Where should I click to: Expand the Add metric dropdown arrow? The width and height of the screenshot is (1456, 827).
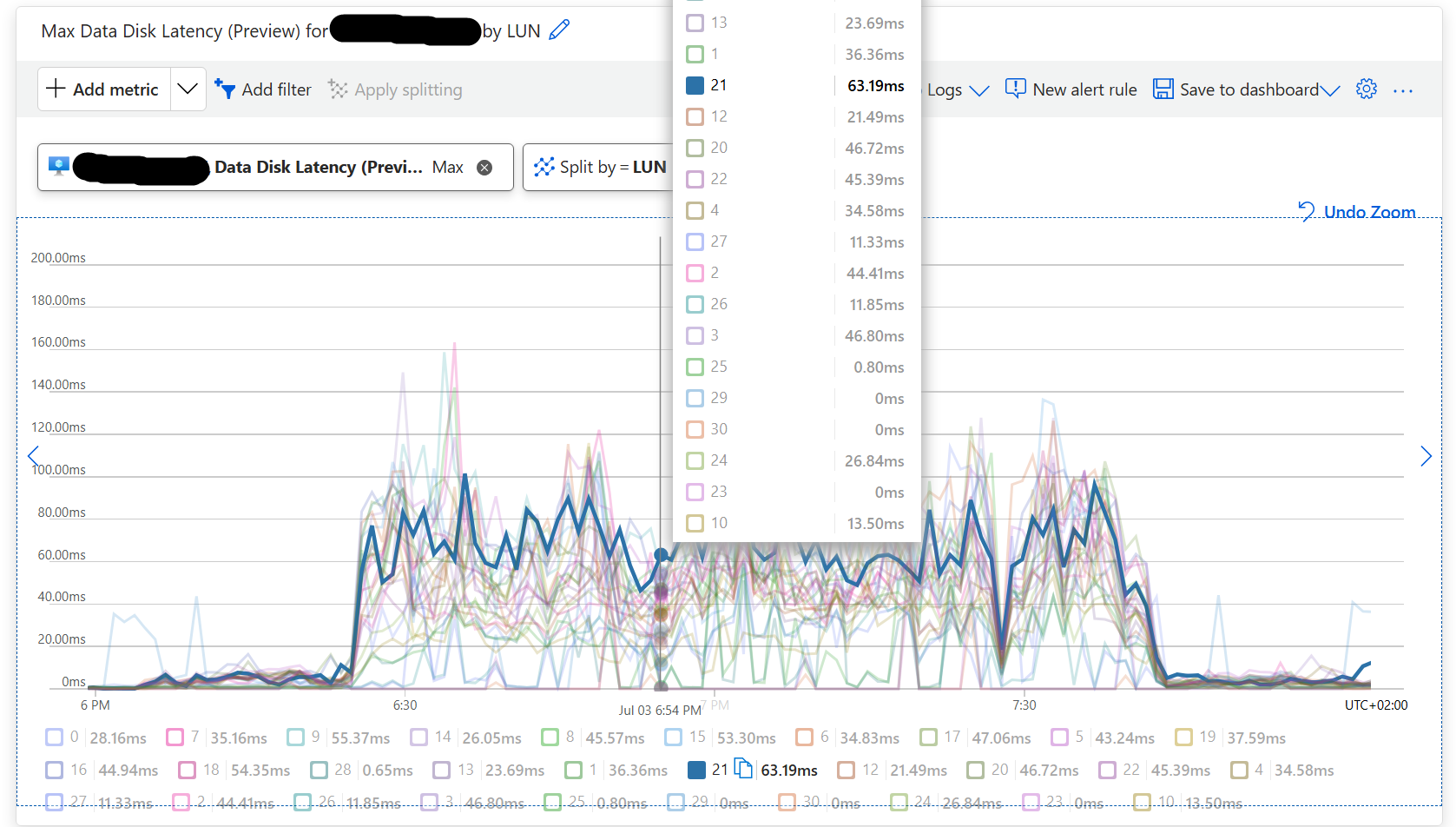(188, 89)
